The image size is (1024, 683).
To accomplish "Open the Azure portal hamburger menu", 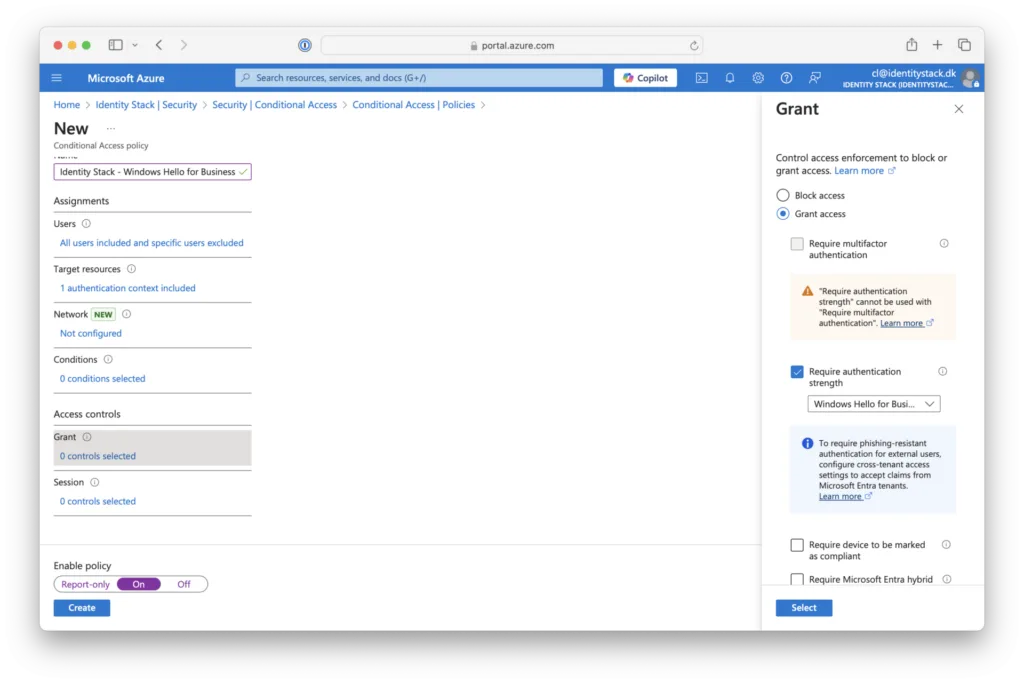I will pos(57,78).
